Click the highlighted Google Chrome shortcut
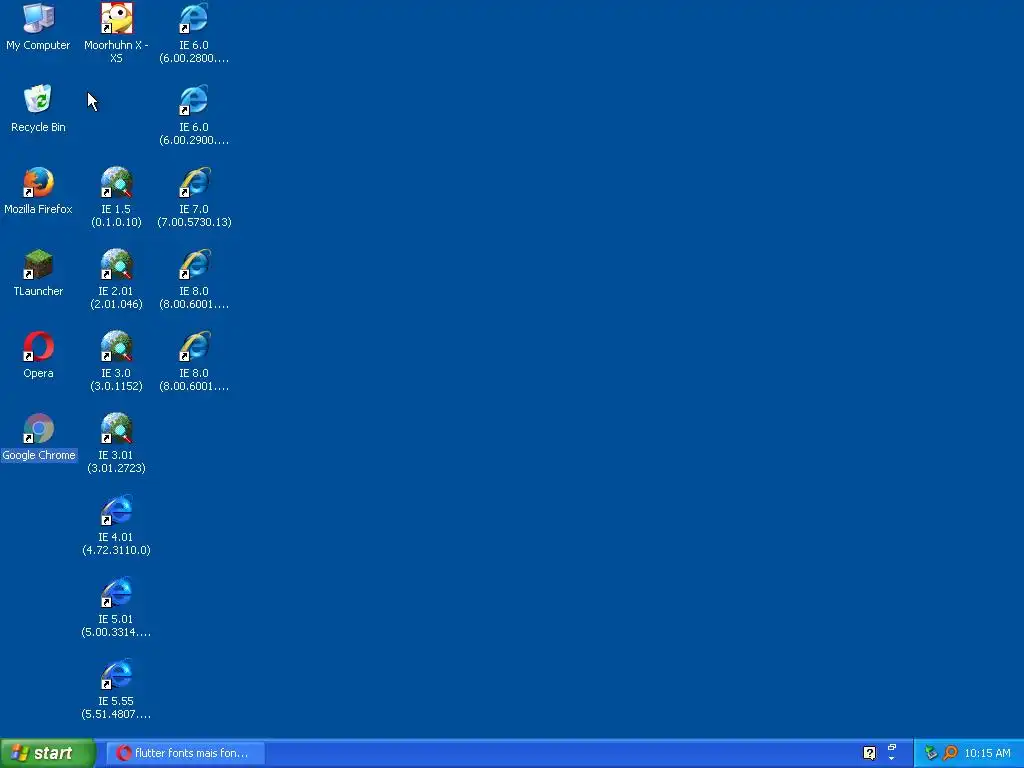Image resolution: width=1024 pixels, height=768 pixels. 39,437
